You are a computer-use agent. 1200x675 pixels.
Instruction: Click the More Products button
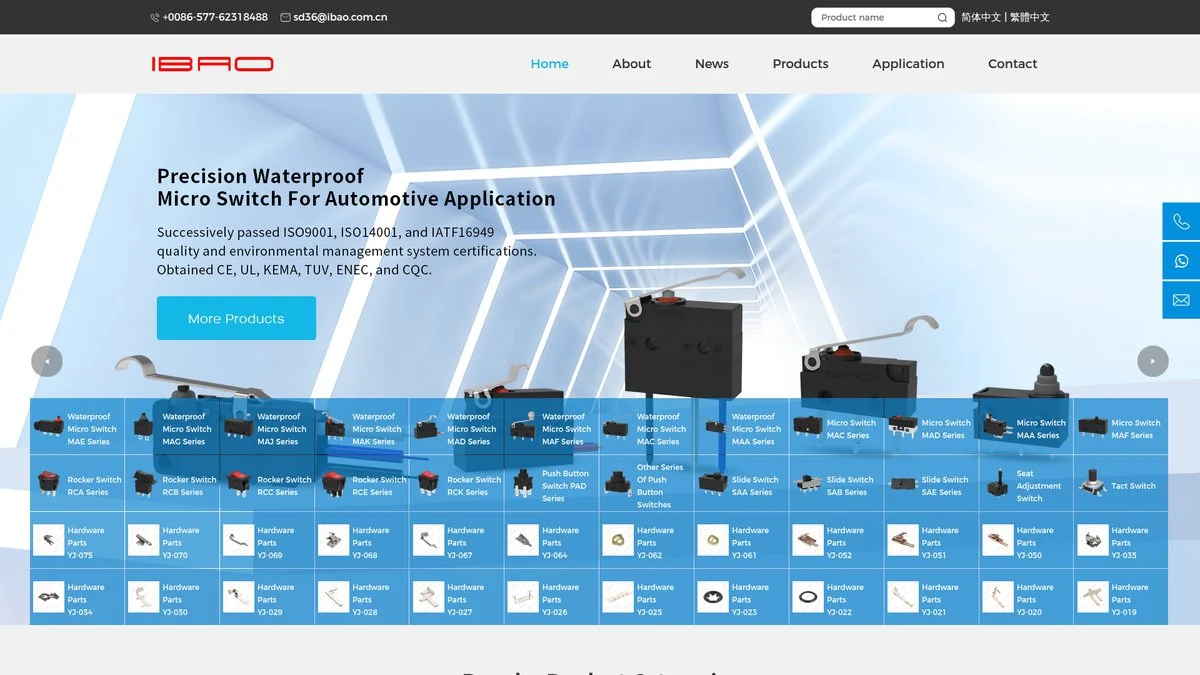pos(236,318)
